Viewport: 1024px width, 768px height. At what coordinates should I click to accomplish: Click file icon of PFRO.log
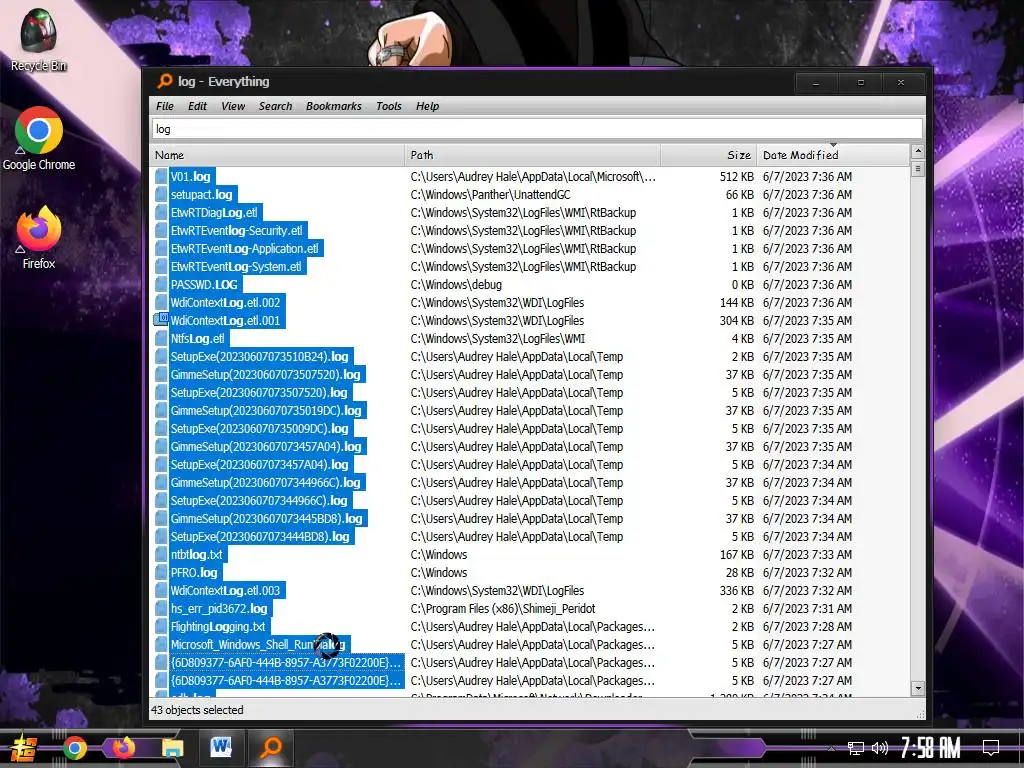click(161, 573)
